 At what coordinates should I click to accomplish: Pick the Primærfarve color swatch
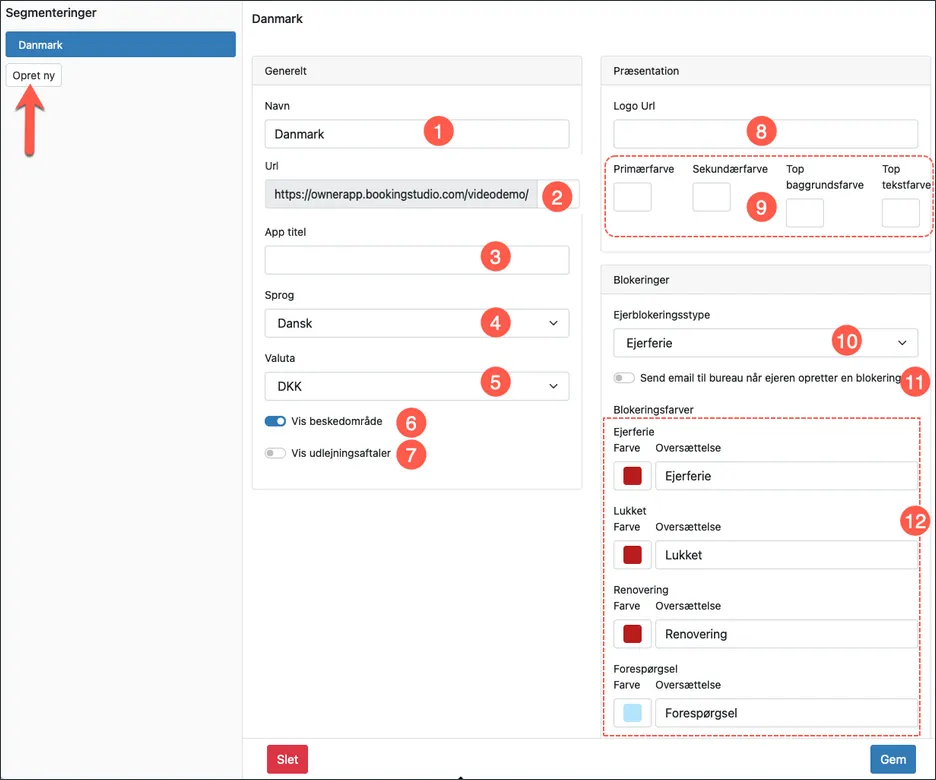[x=632, y=197]
